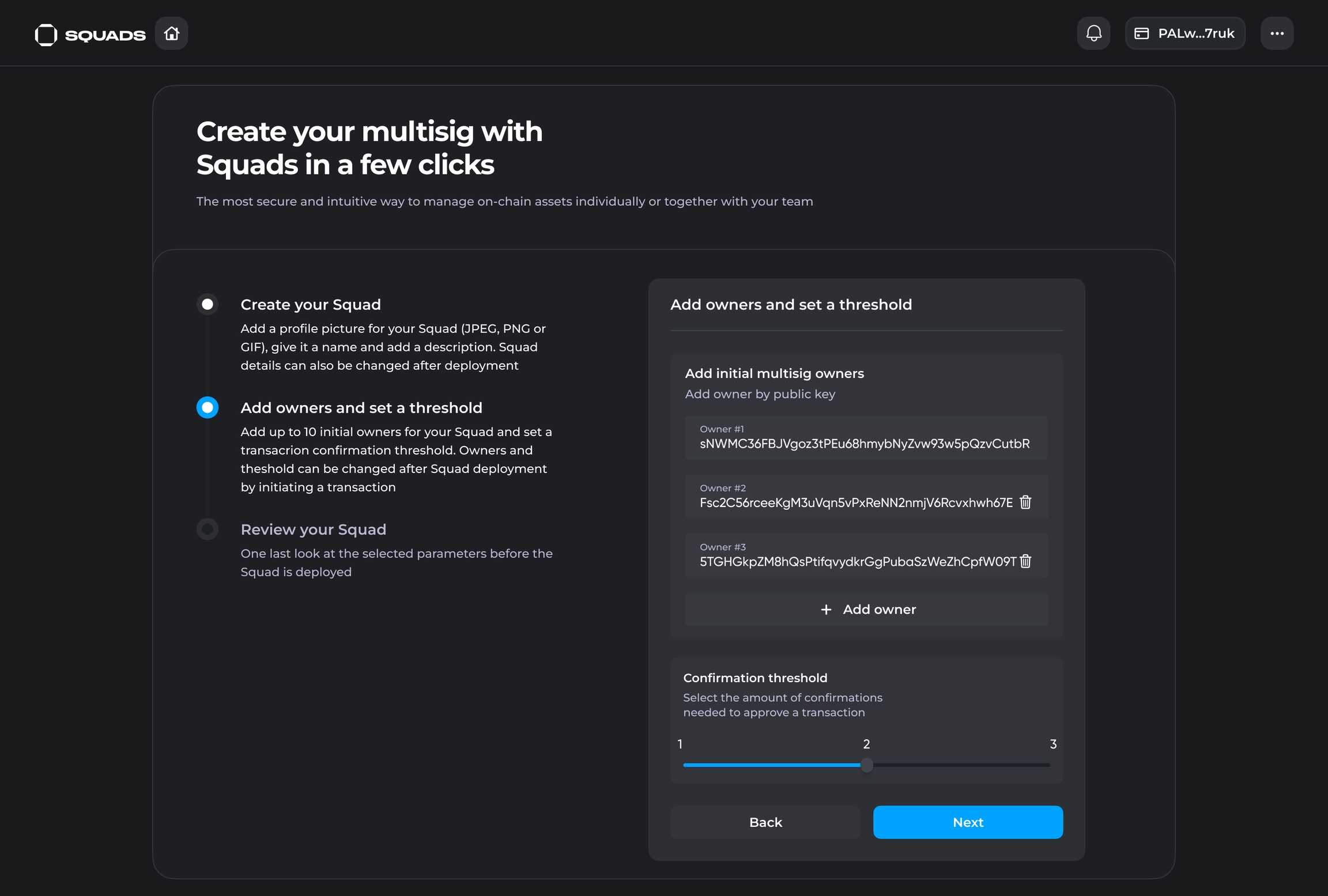The image size is (1328, 896).
Task: Open notifications bell icon
Action: 1093,33
